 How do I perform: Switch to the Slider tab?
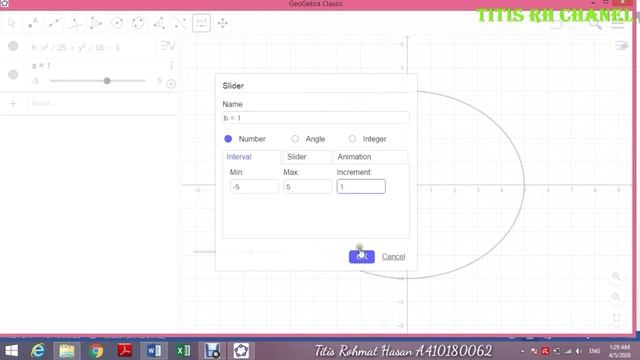(x=307, y=157)
